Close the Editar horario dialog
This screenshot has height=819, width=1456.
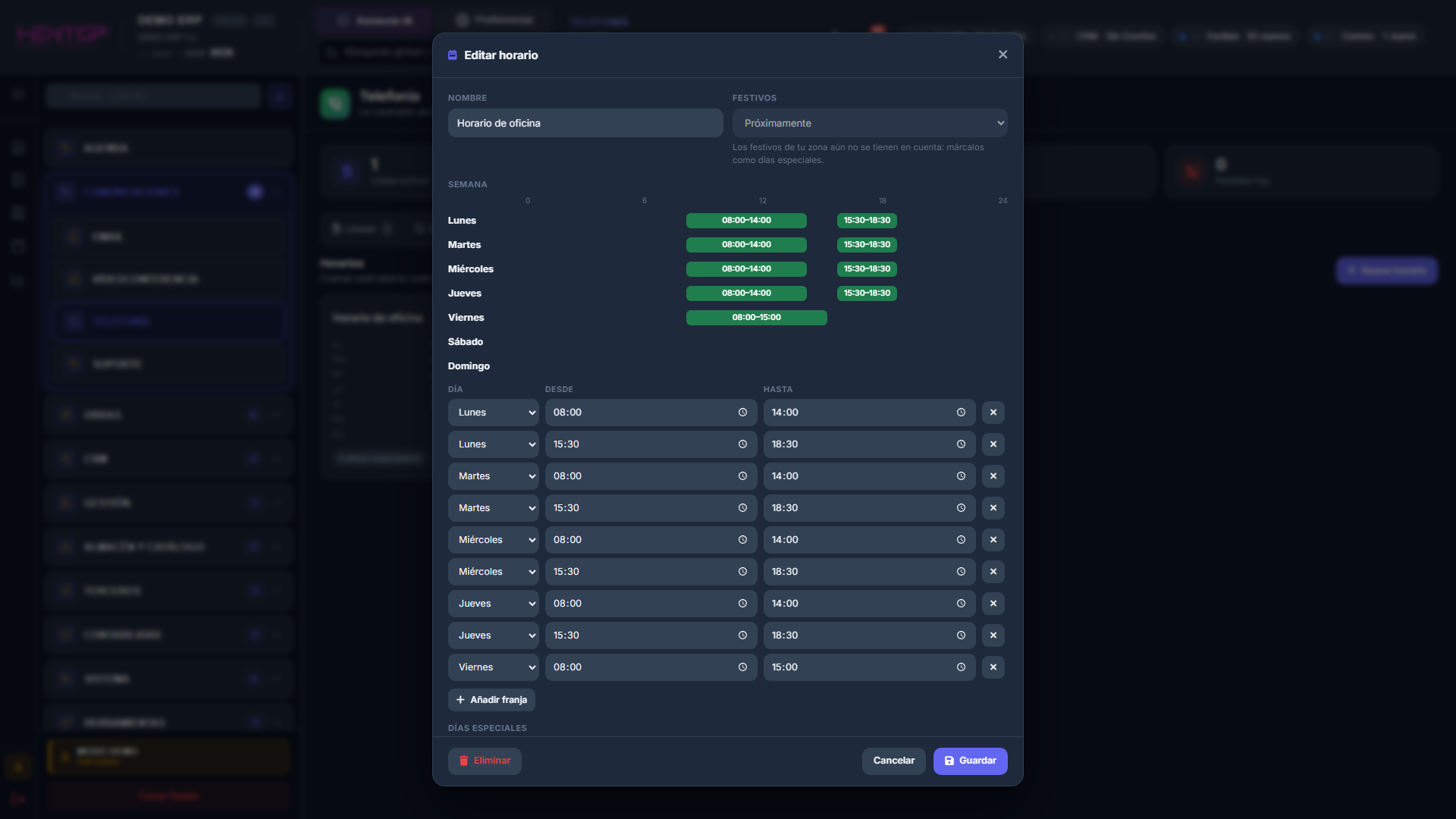[x=1003, y=55]
